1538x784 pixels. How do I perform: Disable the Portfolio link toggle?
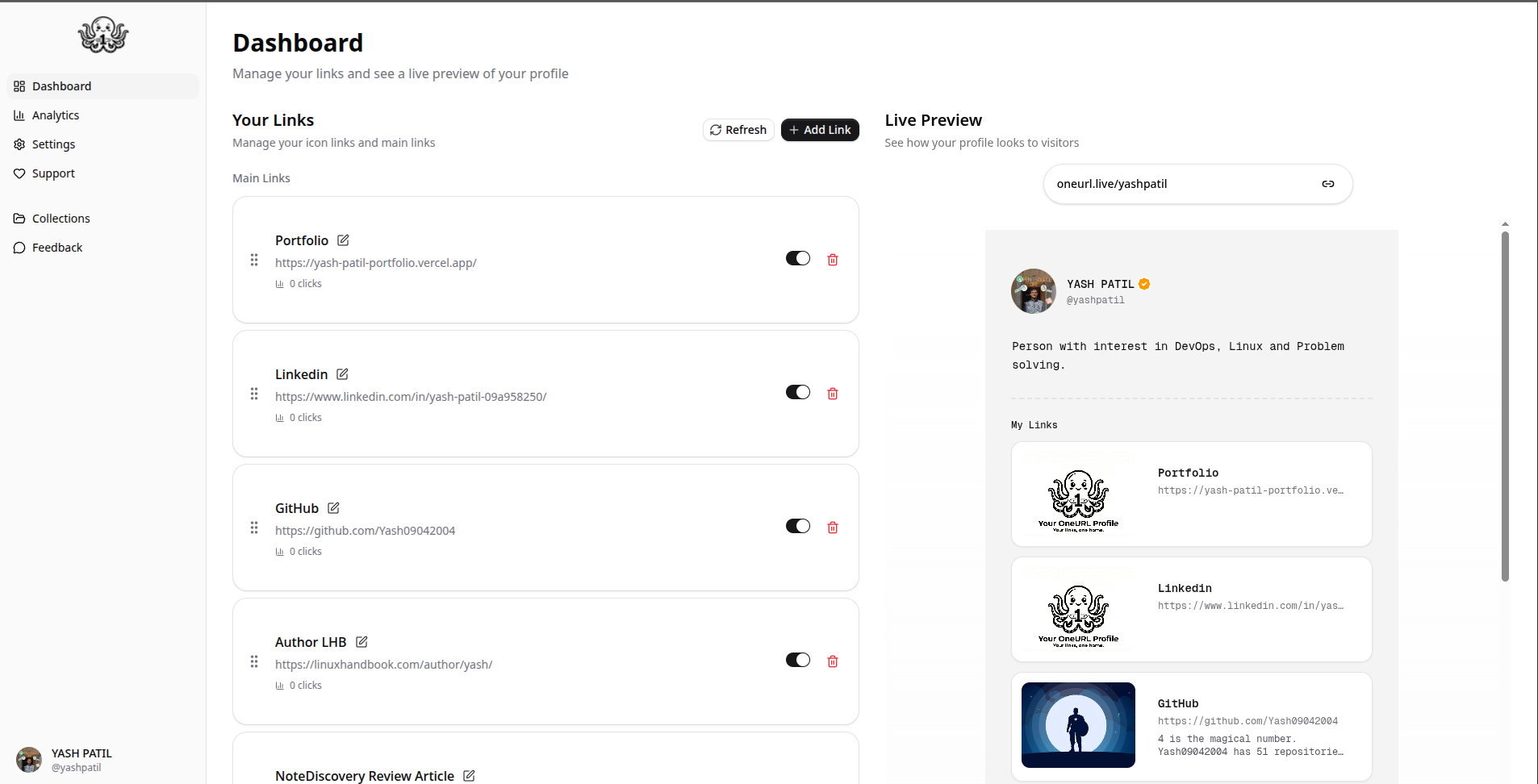797,258
